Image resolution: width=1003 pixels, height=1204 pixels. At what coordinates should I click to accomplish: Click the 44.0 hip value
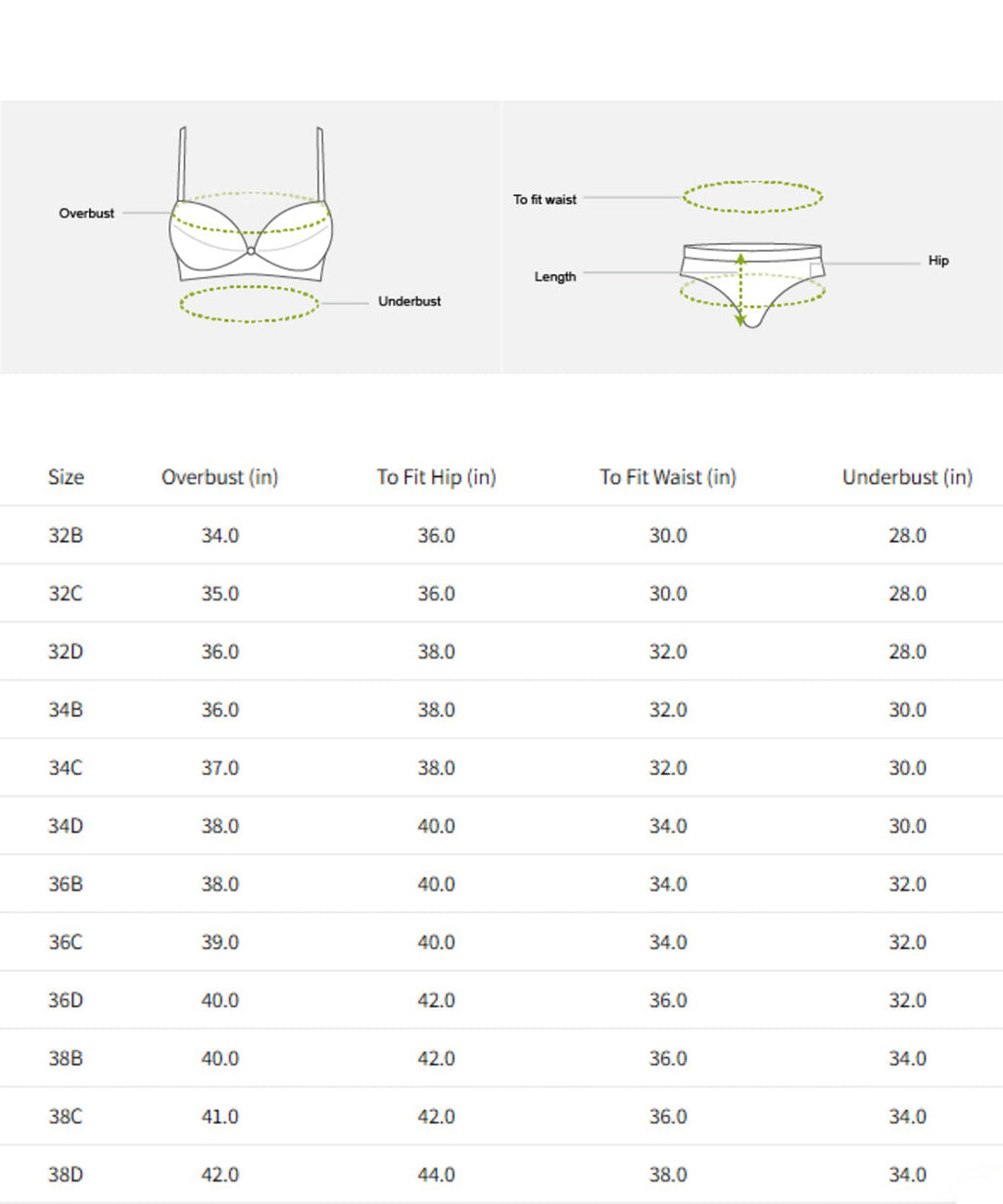(x=436, y=1175)
